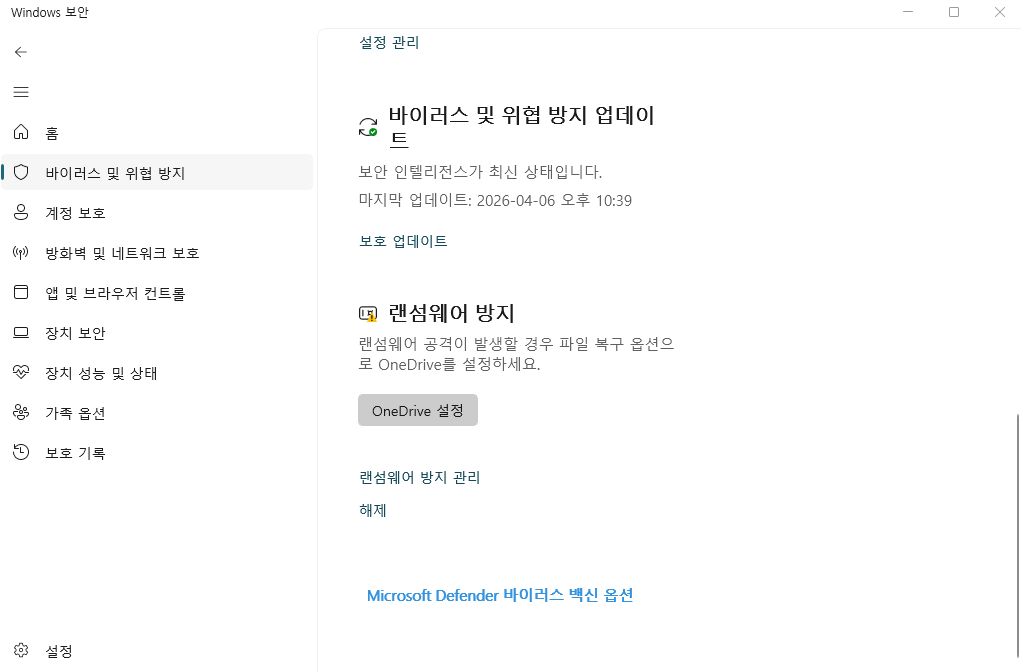
Task: Minimize the Windows 보안 window
Action: 908,12
